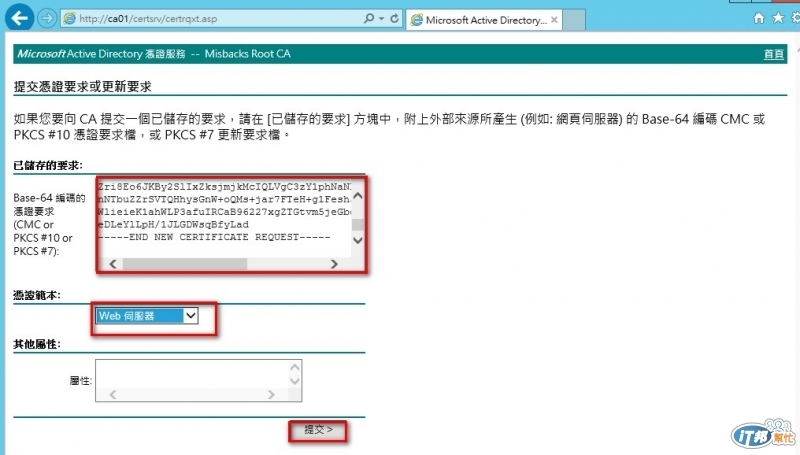Click the search magnifier in address bar
This screenshot has height=455, width=800.
[x=368, y=19]
